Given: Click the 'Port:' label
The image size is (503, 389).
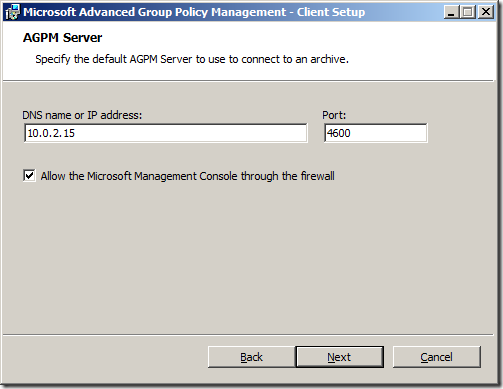Looking at the screenshot, I should [334, 115].
